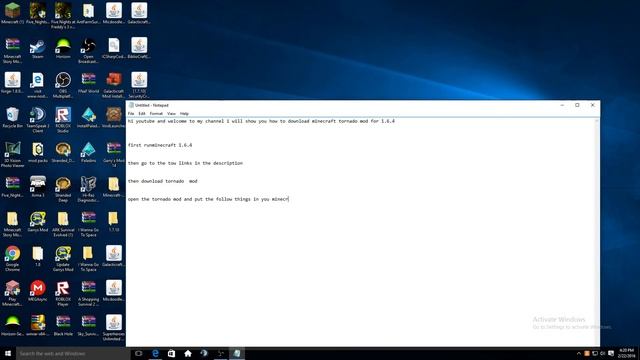
Task: Launch the ROBLOX Player shortcut
Action: tap(63, 293)
